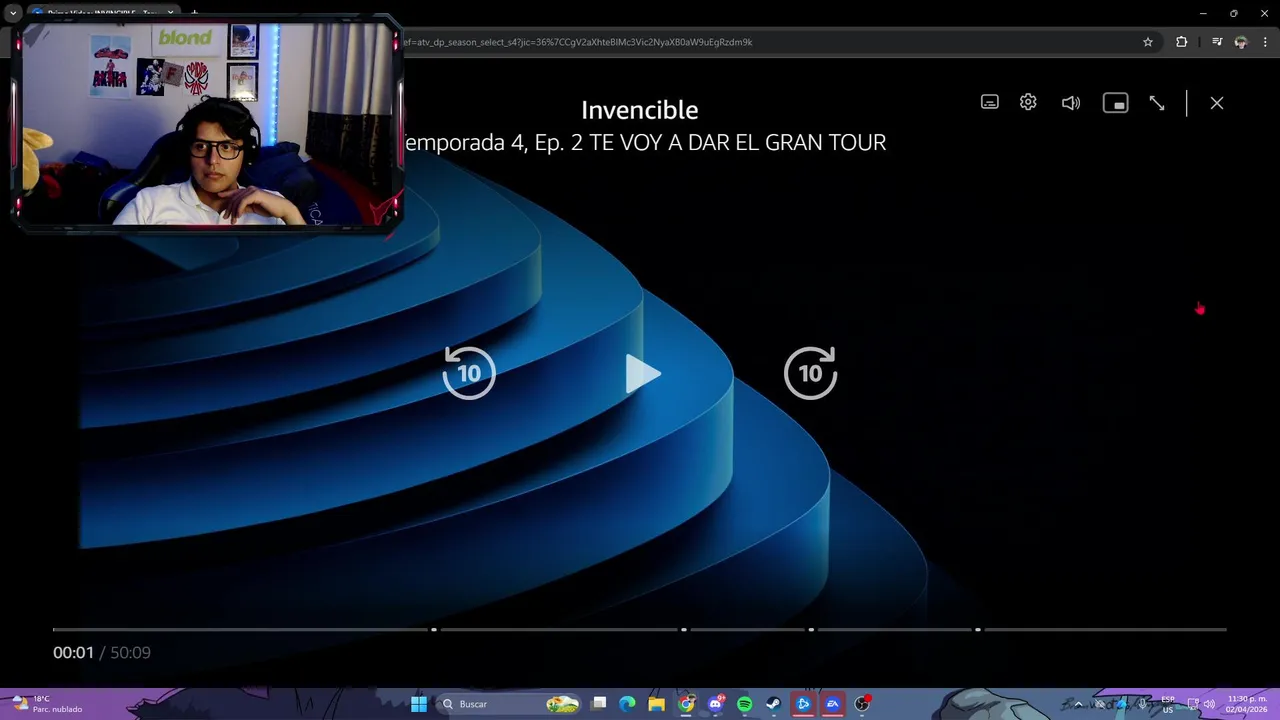Toggle fullscreen with the diagonal arrows icon
1280x720 pixels.
1157,103
